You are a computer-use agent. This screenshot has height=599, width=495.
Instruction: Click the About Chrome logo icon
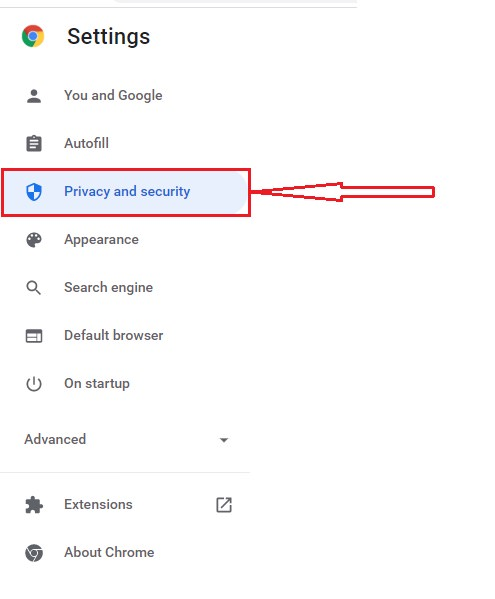(34, 553)
